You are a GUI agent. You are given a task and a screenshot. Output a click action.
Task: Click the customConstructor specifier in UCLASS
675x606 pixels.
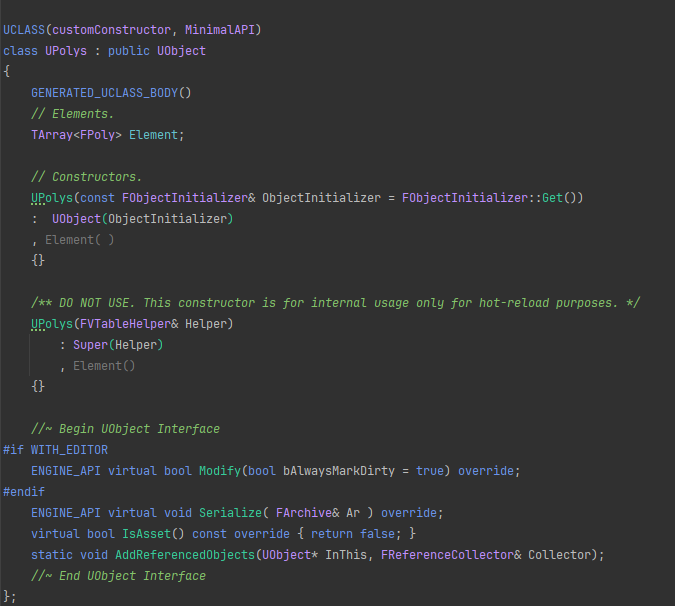[x=111, y=30]
